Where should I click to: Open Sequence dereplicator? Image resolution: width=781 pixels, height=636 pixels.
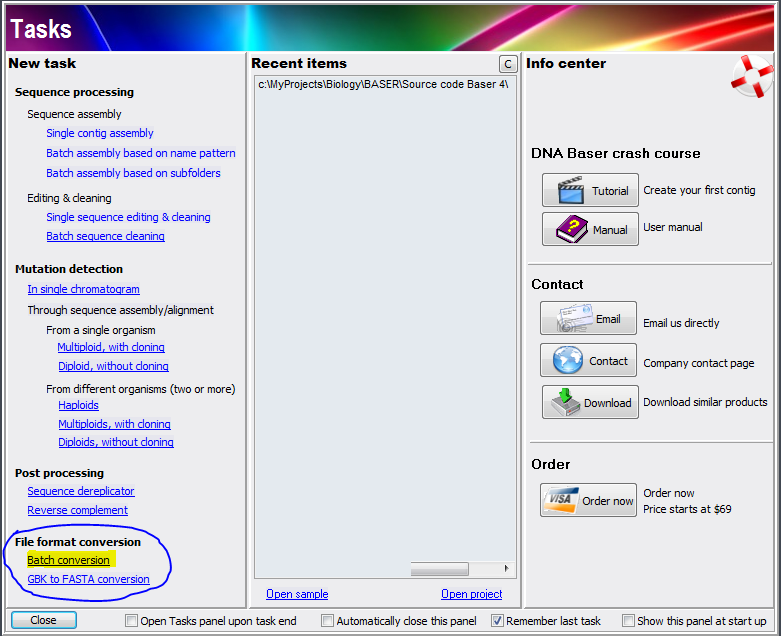[81, 491]
